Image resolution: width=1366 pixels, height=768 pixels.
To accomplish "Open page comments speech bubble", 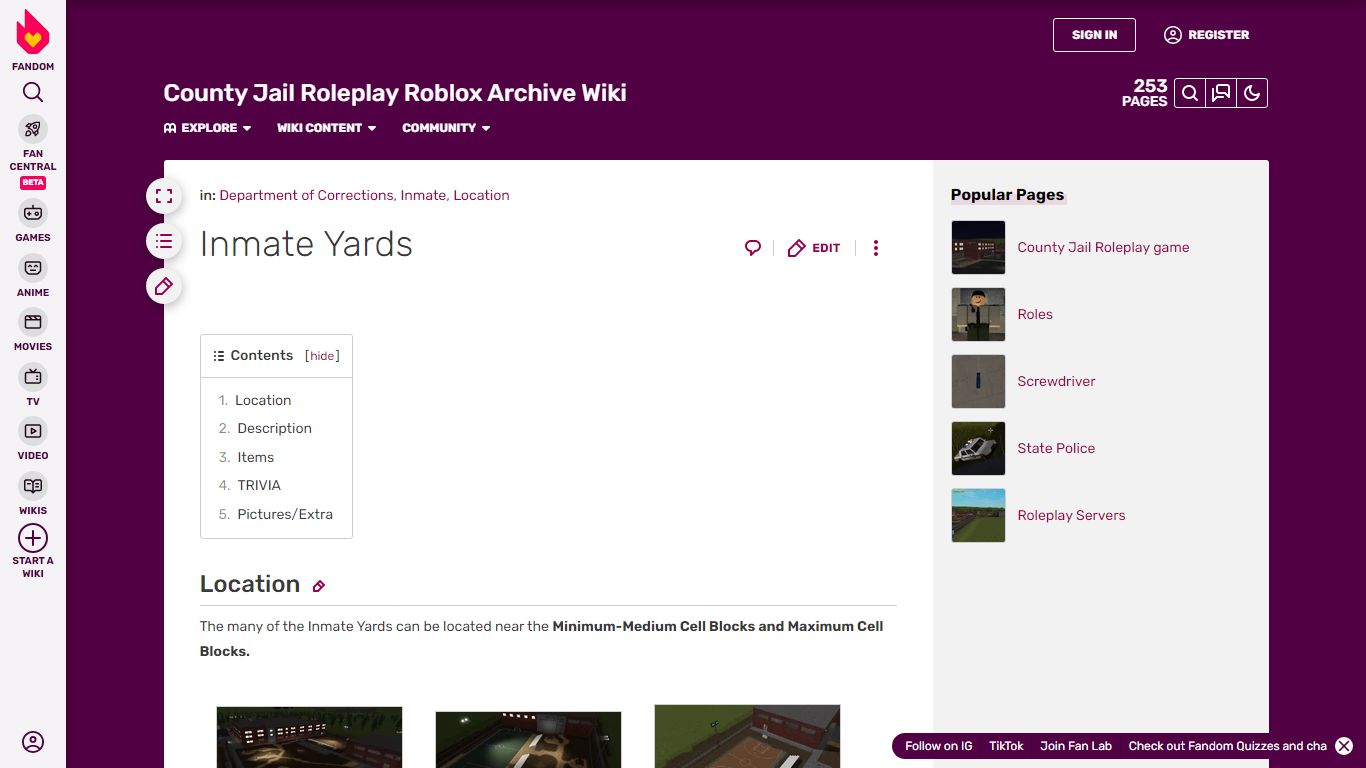I will pos(753,248).
